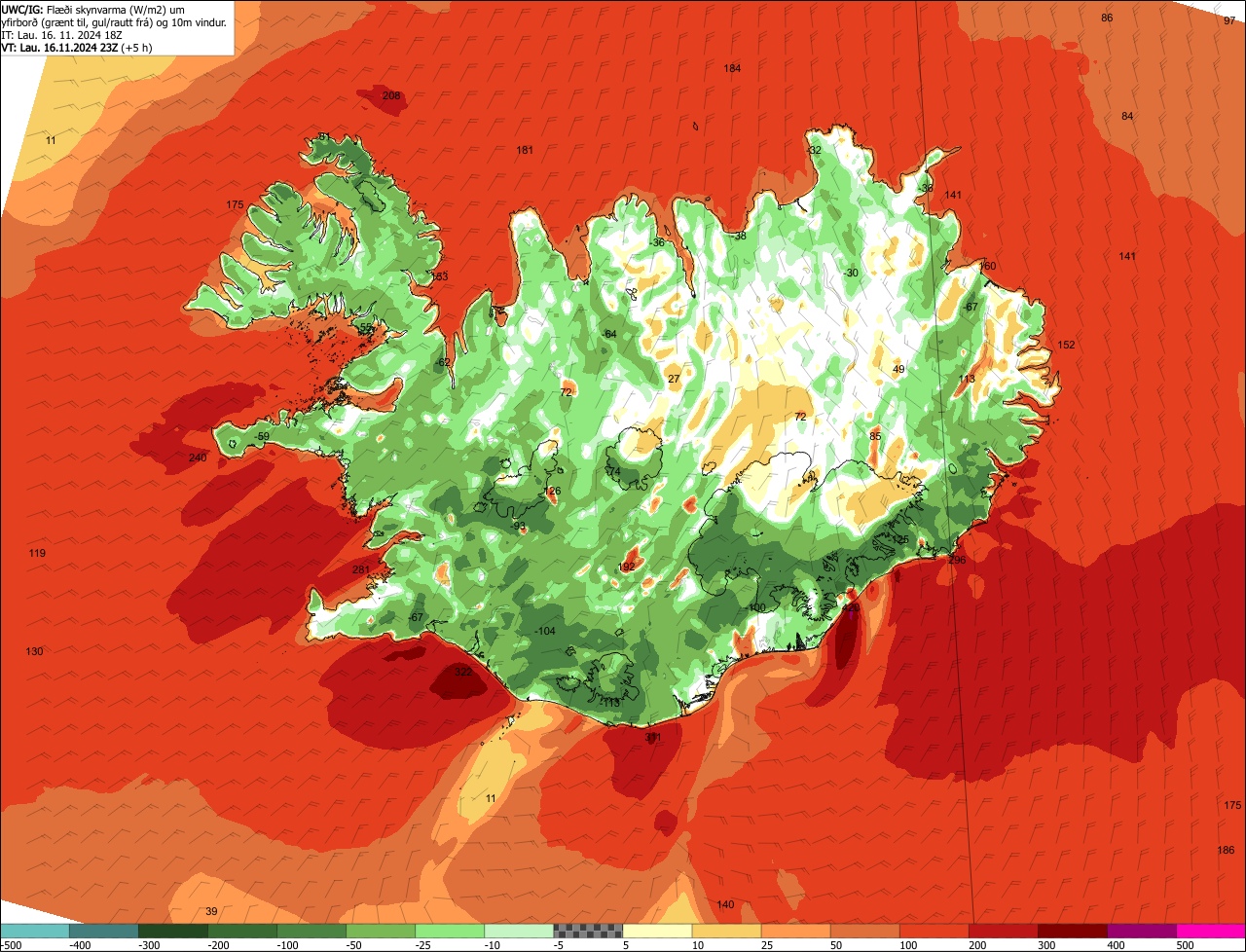Pick the light green swatch between -25 and -10
This screenshot has width=1246, height=952.
(450, 931)
